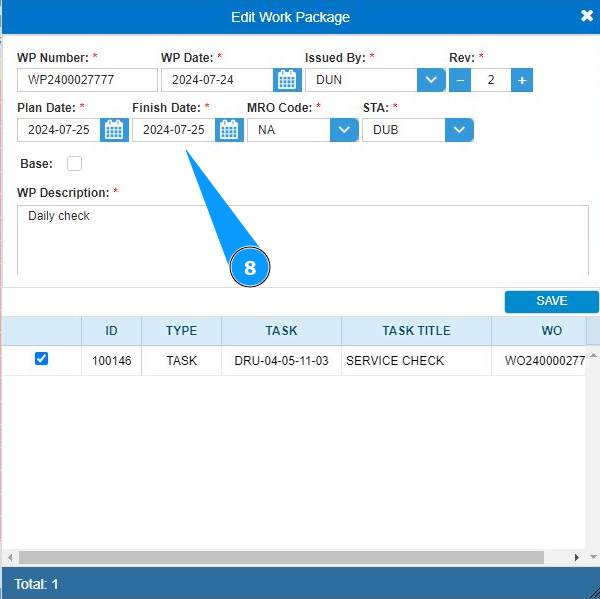Click the Finish Date text field

point(174,130)
